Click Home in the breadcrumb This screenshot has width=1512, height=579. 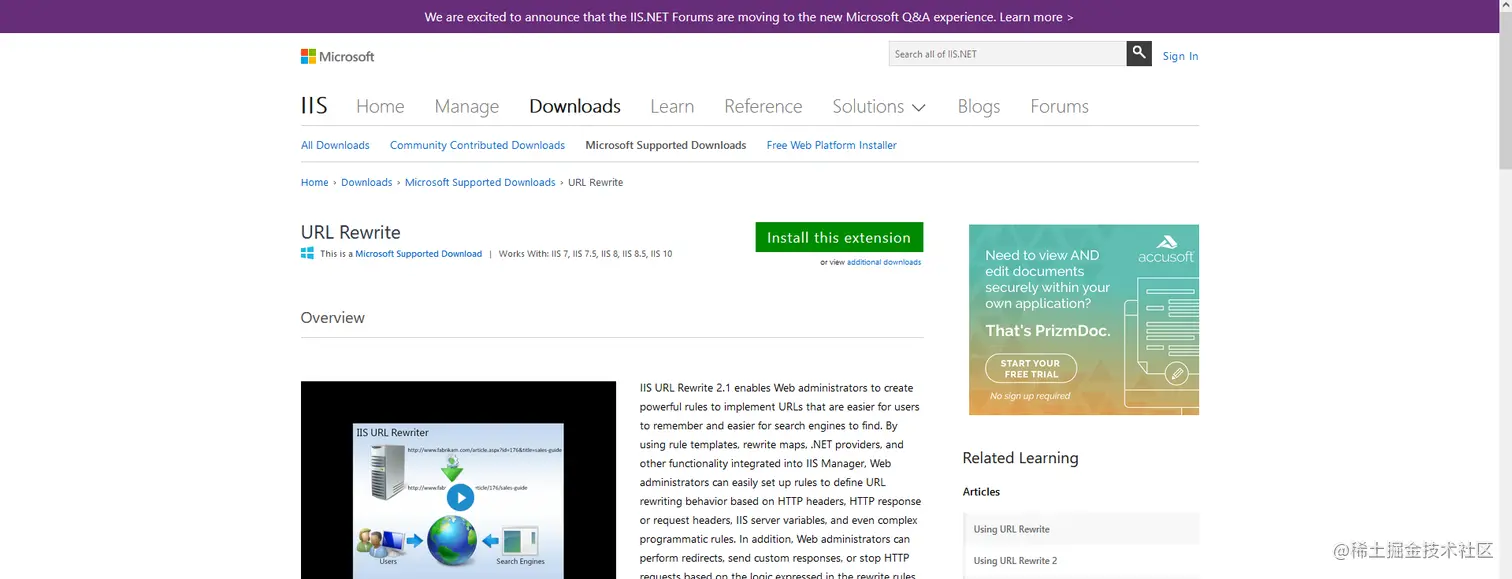(315, 182)
